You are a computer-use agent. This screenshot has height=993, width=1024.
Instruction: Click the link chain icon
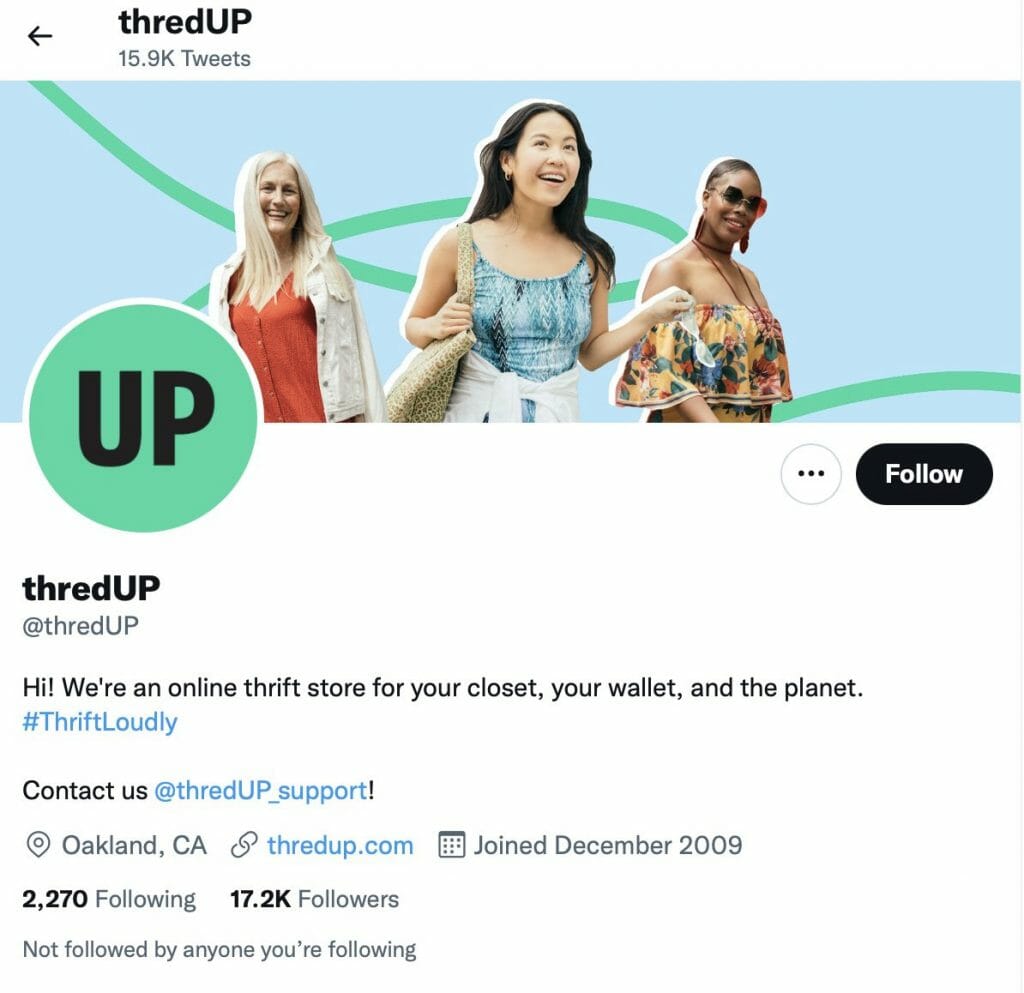pyautogui.click(x=244, y=845)
